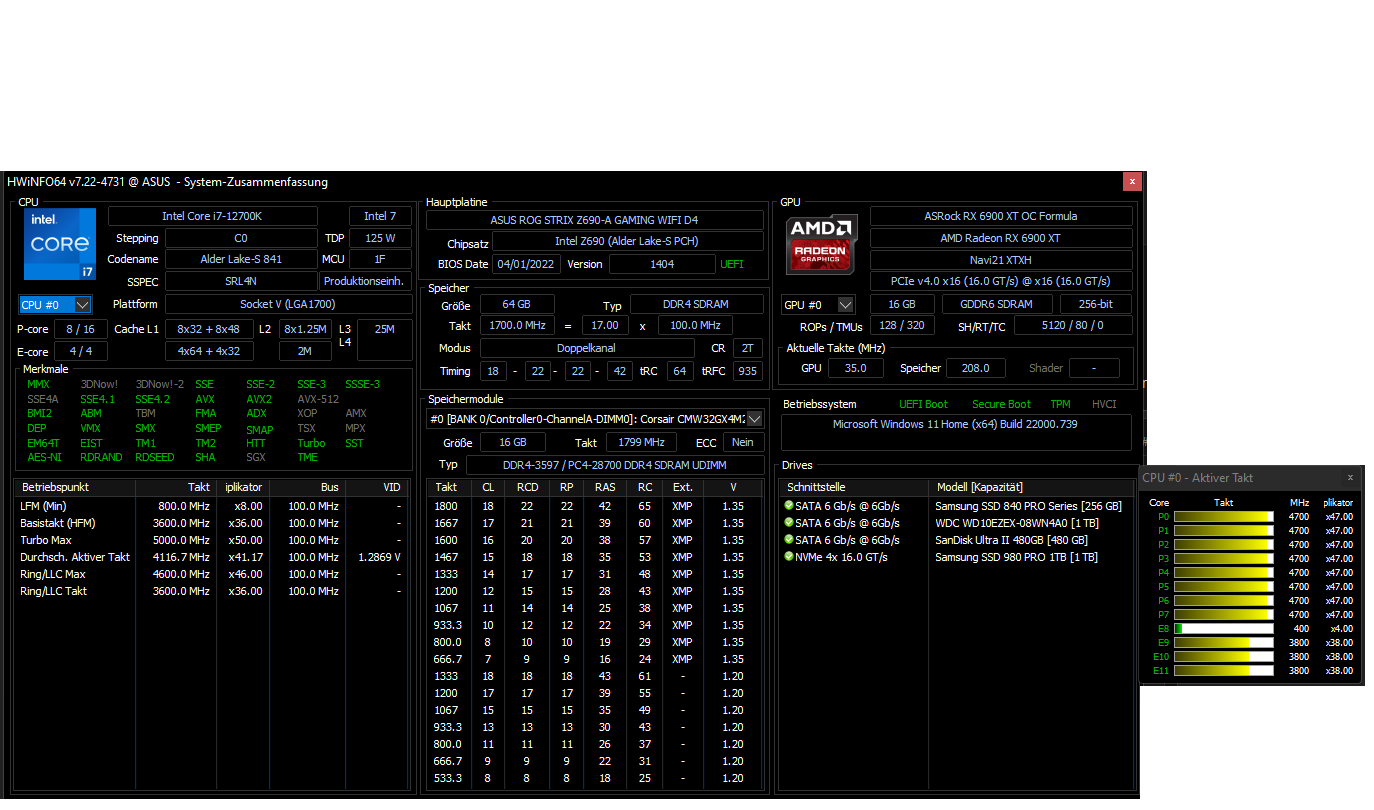Click the Intel Z690 chipset field

click(x=628, y=242)
